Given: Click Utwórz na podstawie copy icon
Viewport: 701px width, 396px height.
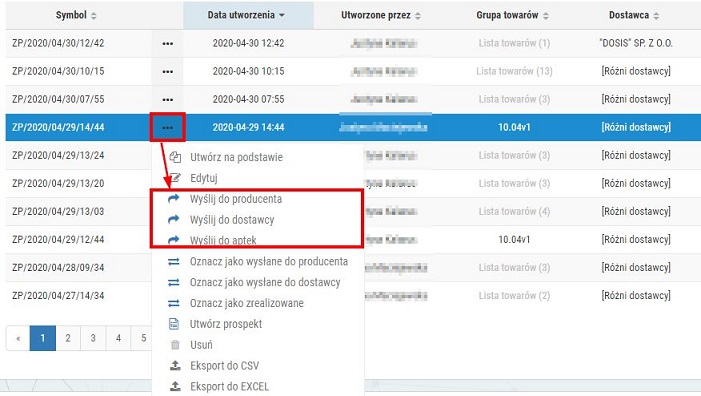Looking at the screenshot, I should pos(175,157).
